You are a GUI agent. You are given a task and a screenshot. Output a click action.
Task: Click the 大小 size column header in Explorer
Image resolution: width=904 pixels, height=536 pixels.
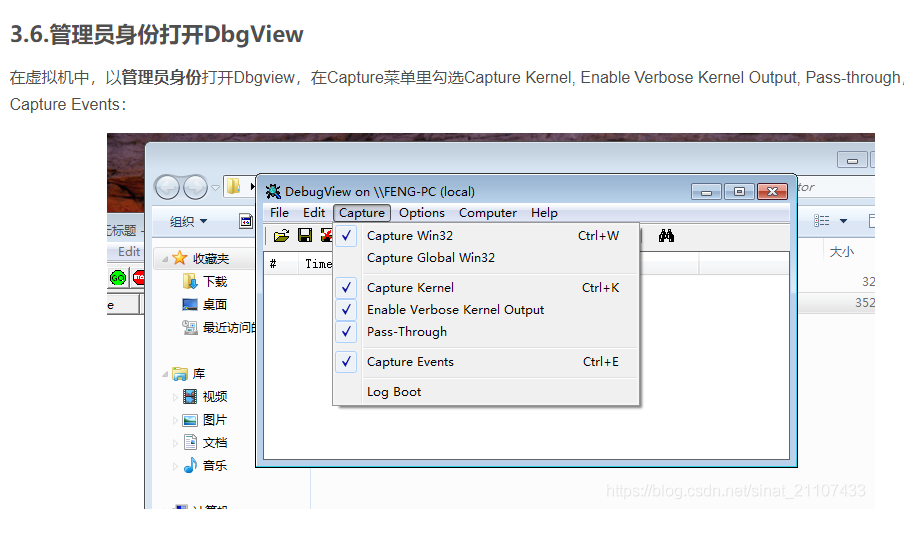point(841,251)
